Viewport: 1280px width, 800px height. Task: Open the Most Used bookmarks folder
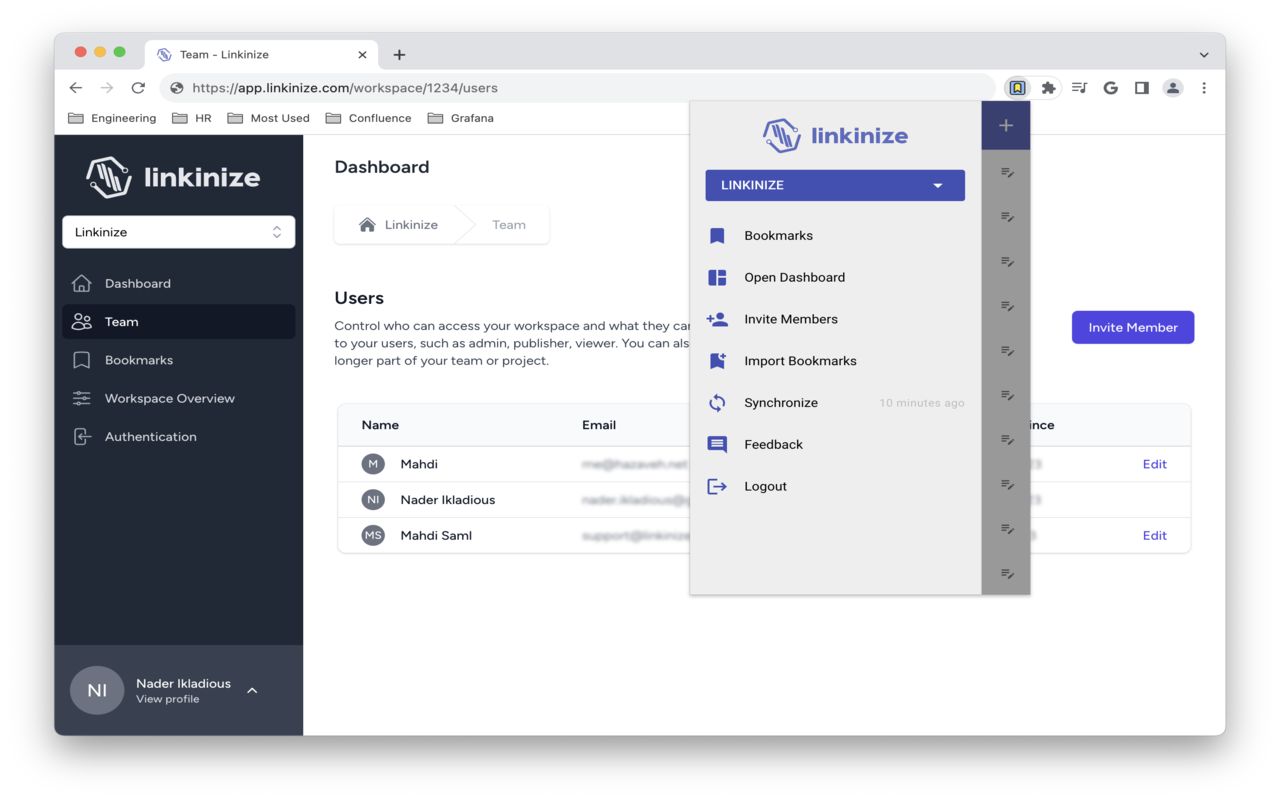click(x=269, y=118)
